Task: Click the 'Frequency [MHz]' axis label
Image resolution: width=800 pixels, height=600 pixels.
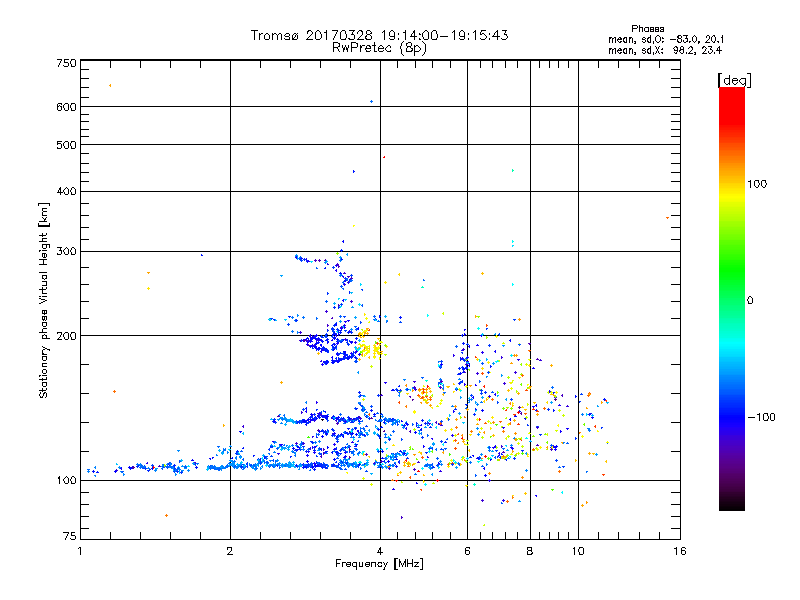Action: point(379,564)
